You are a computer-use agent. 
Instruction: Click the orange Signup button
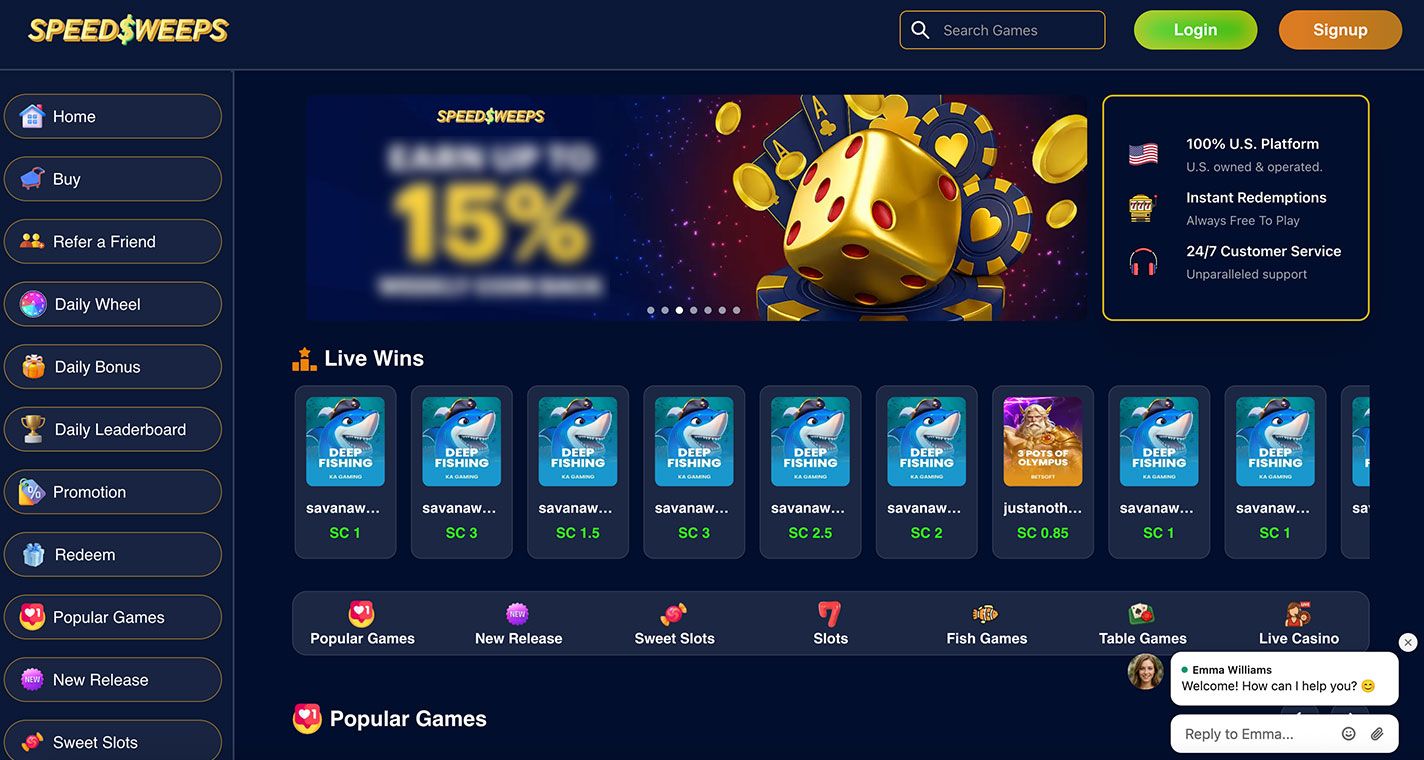coord(1340,30)
